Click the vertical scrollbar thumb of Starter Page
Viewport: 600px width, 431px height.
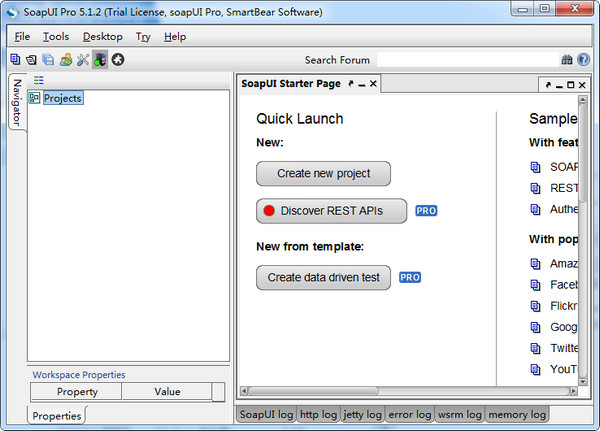click(583, 153)
